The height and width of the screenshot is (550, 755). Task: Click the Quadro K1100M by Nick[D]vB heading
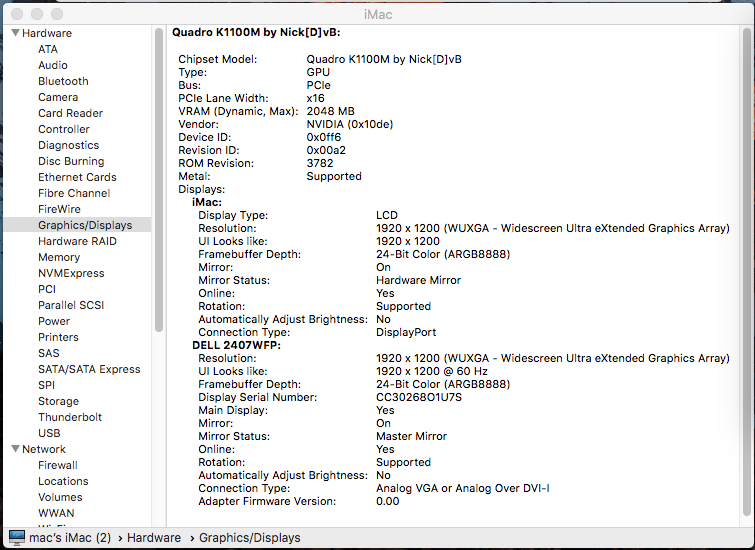tap(256, 32)
